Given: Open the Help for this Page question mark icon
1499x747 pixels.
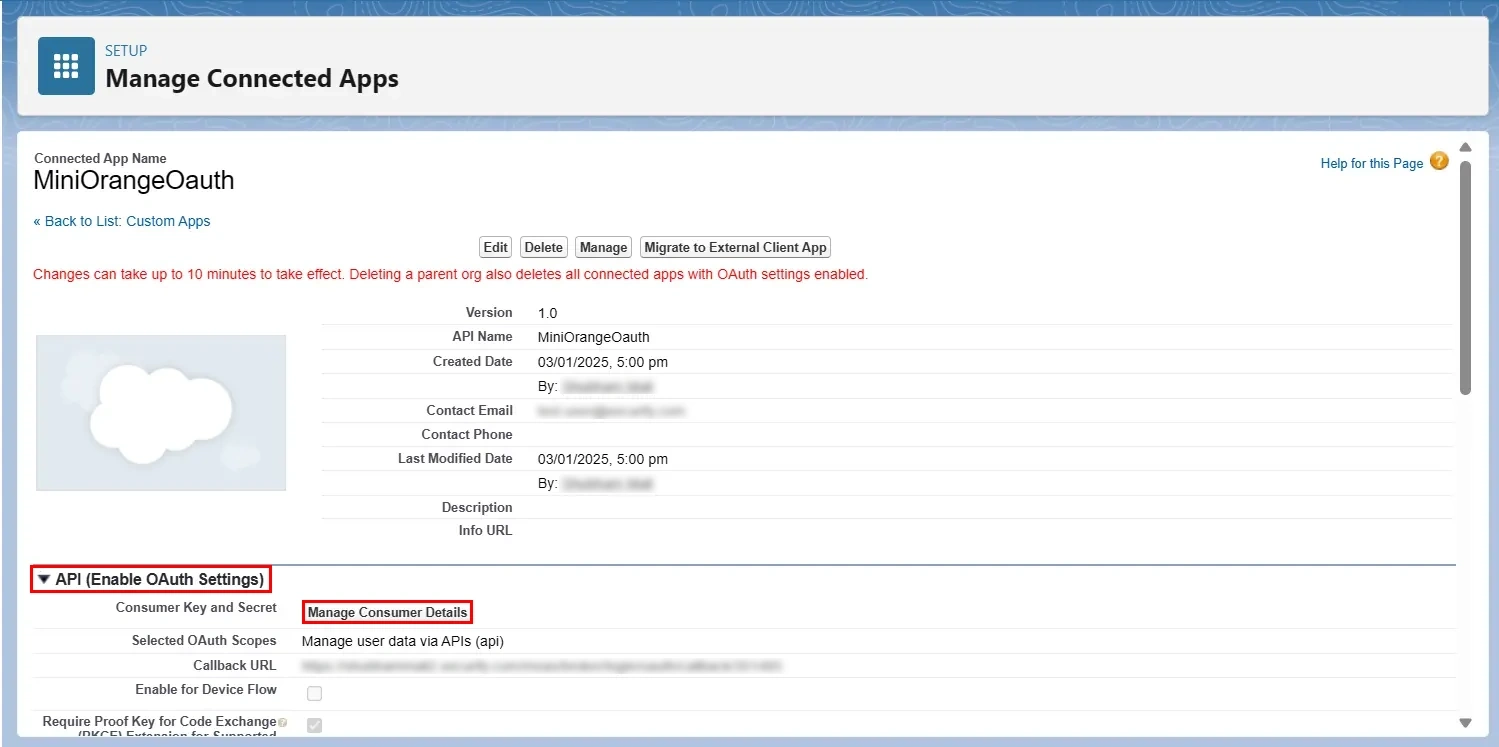Looking at the screenshot, I should point(1438,161).
